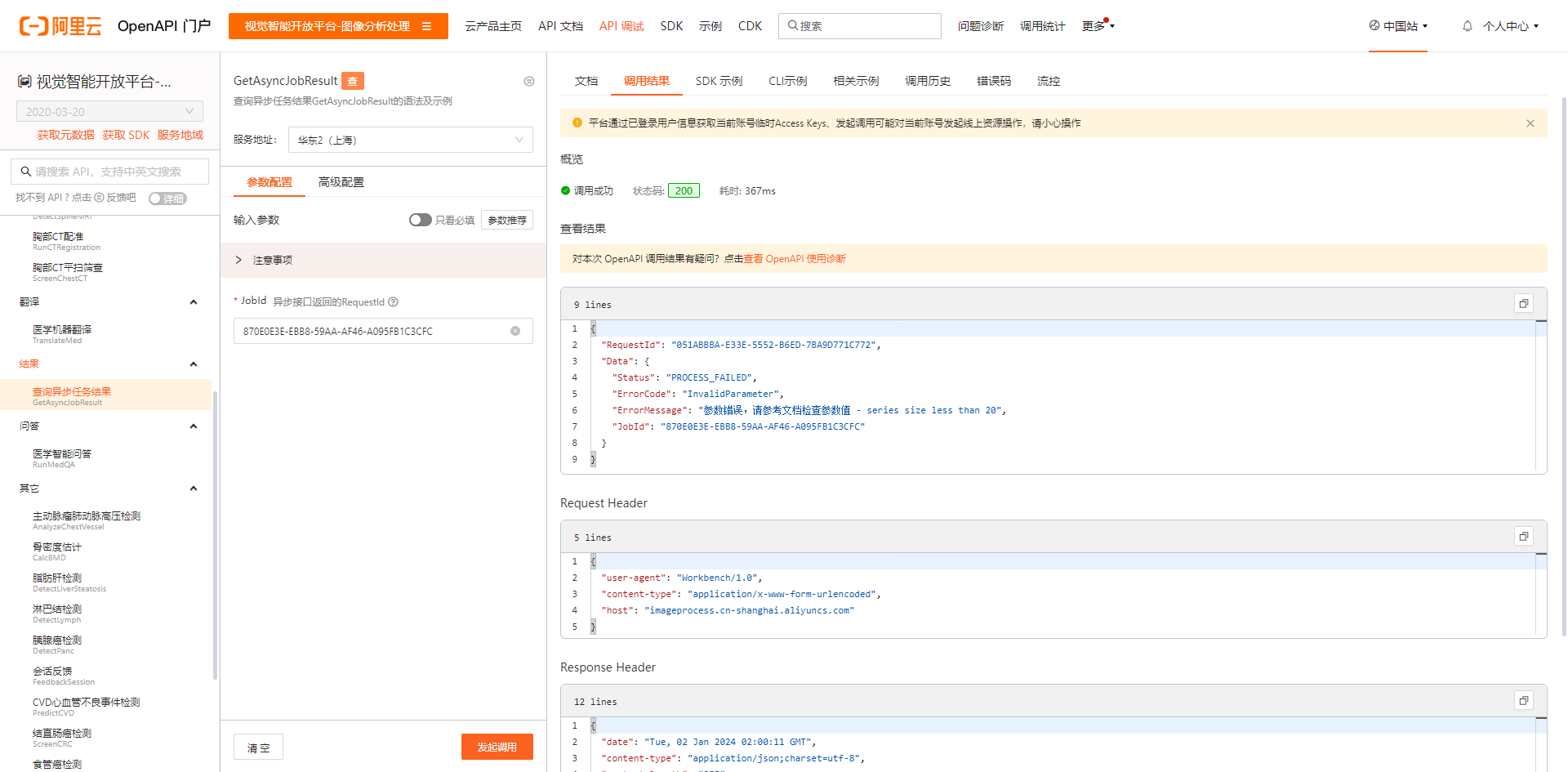Click the JobId help question mark icon
The height and width of the screenshot is (772, 1568).
click(x=393, y=301)
